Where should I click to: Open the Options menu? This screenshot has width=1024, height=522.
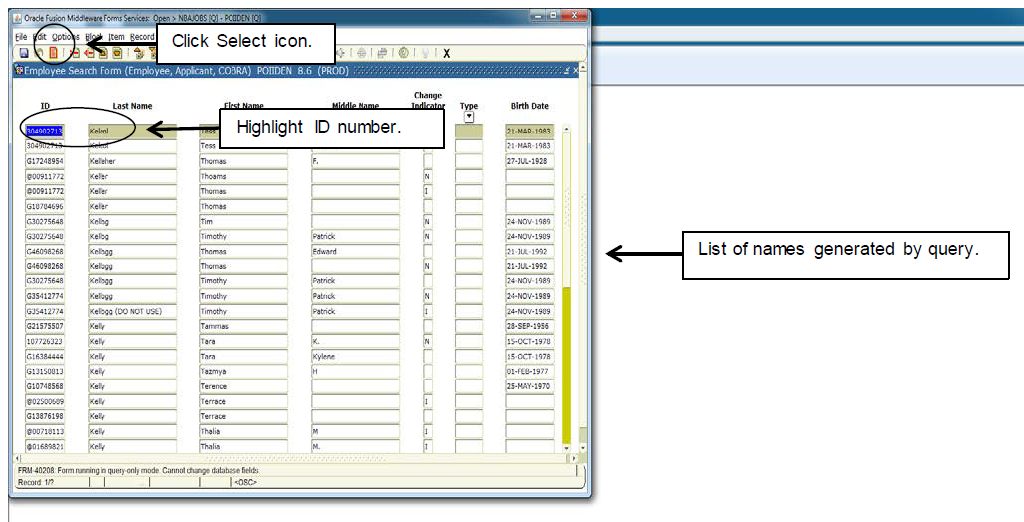pos(66,37)
